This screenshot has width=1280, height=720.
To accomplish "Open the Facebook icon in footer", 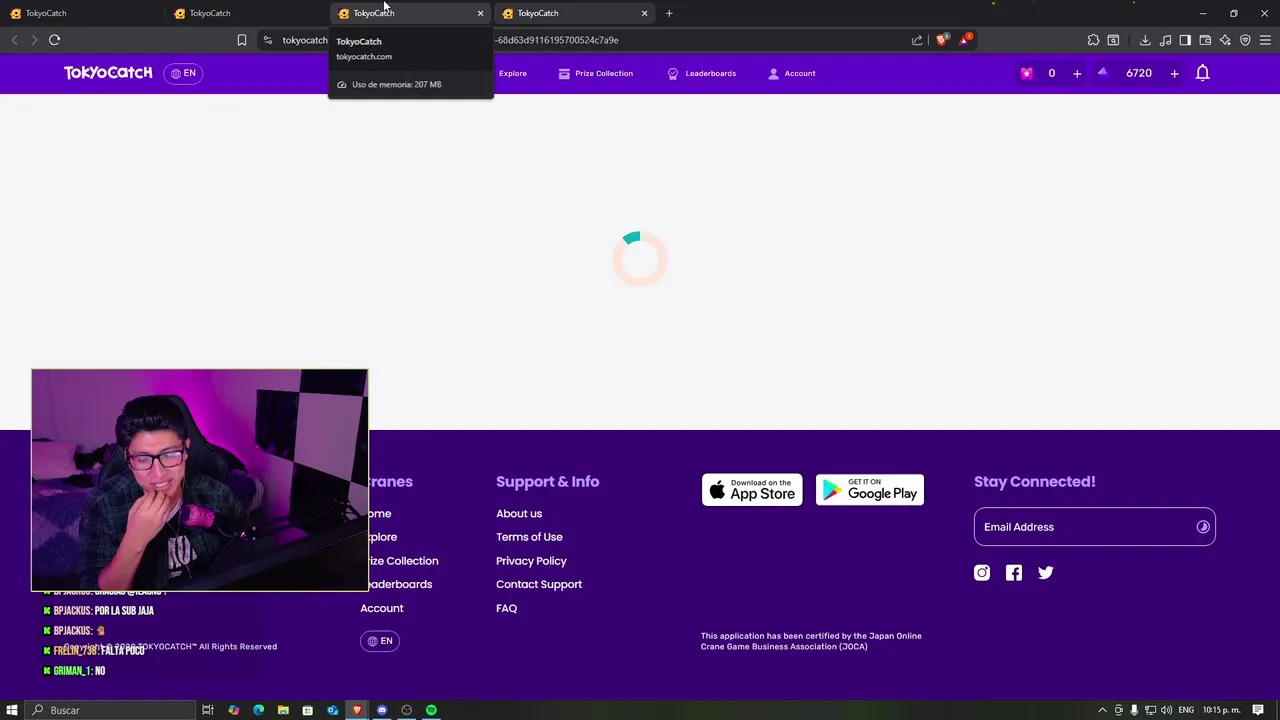I will point(1014,573).
